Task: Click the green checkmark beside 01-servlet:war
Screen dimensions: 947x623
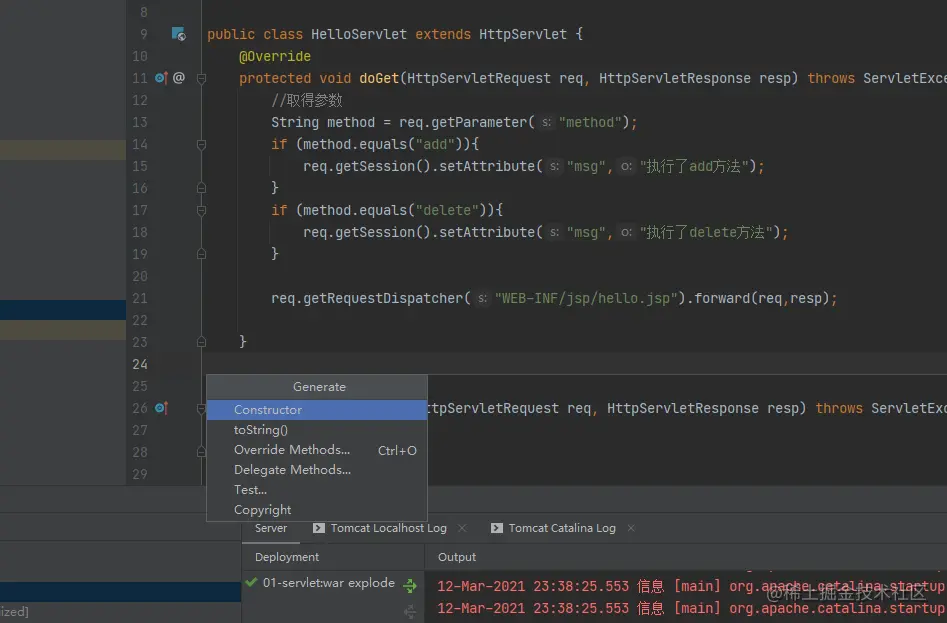Action: [x=251, y=583]
